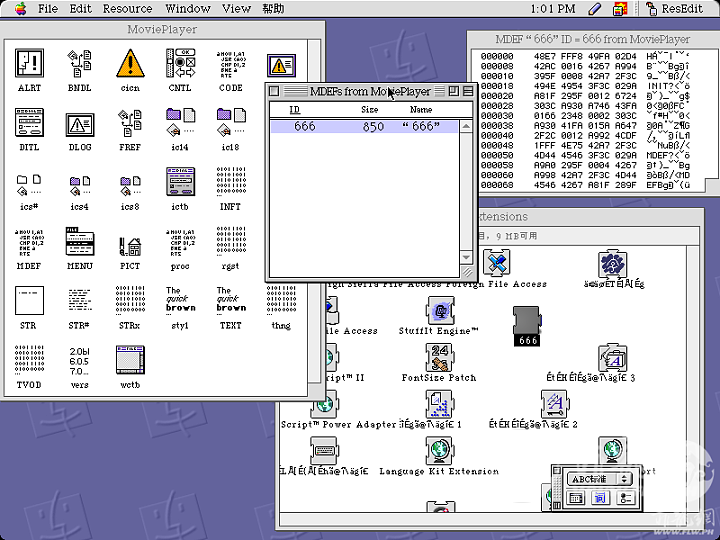Screen dimensions: 720x540
Task: Open the cicn color icon resource
Action: (130, 63)
